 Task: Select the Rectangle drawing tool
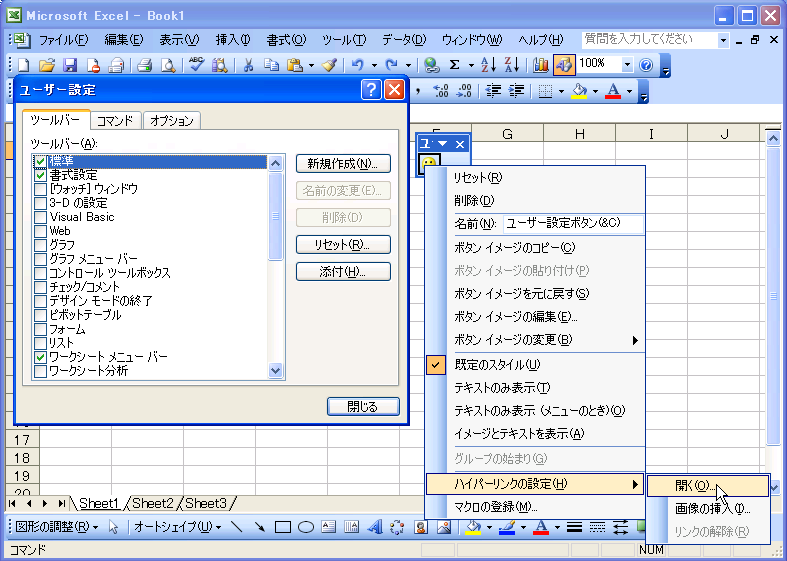[283, 527]
